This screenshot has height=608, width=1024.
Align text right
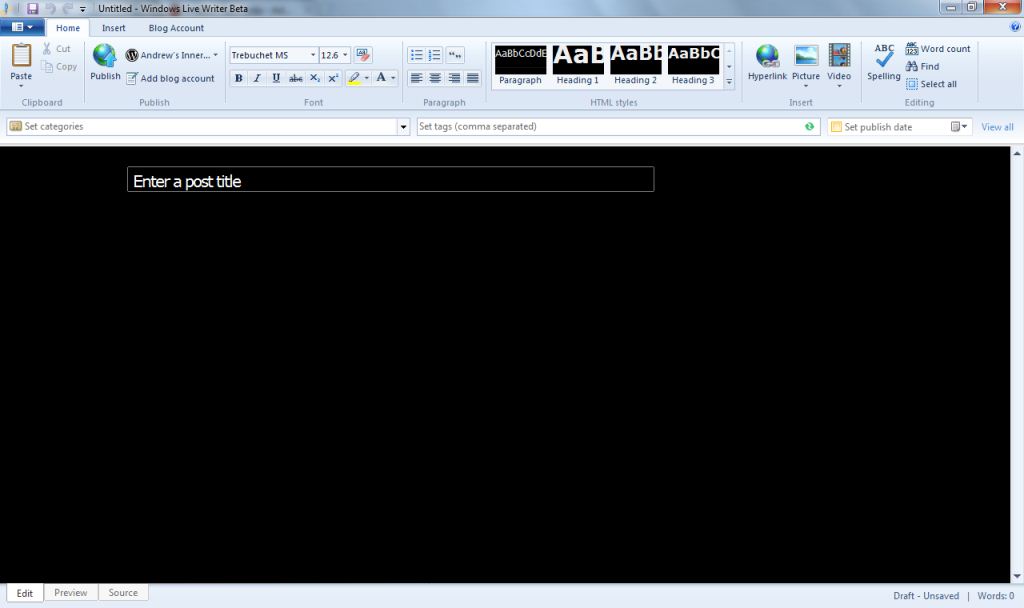pos(454,78)
